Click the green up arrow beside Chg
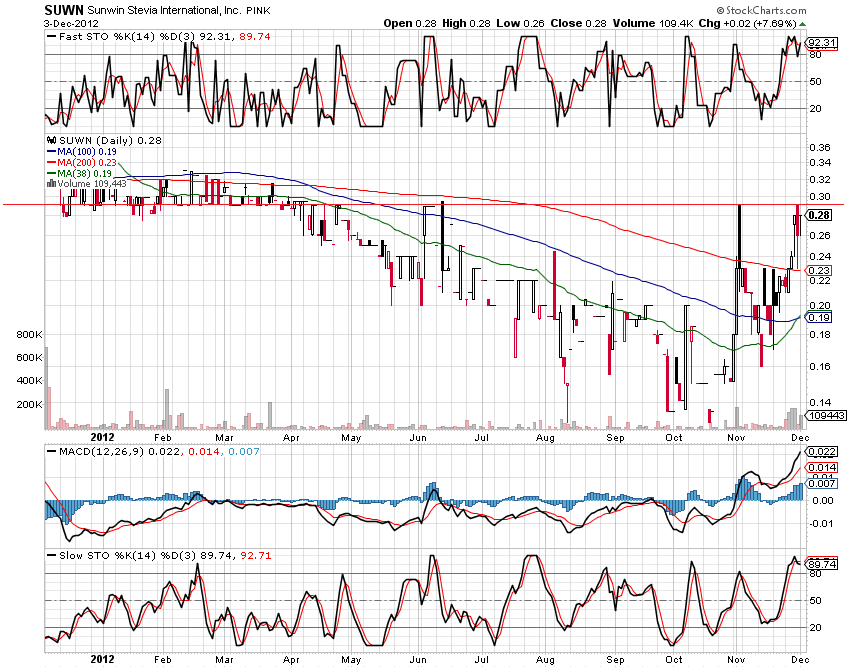850x668 pixels. click(802, 24)
